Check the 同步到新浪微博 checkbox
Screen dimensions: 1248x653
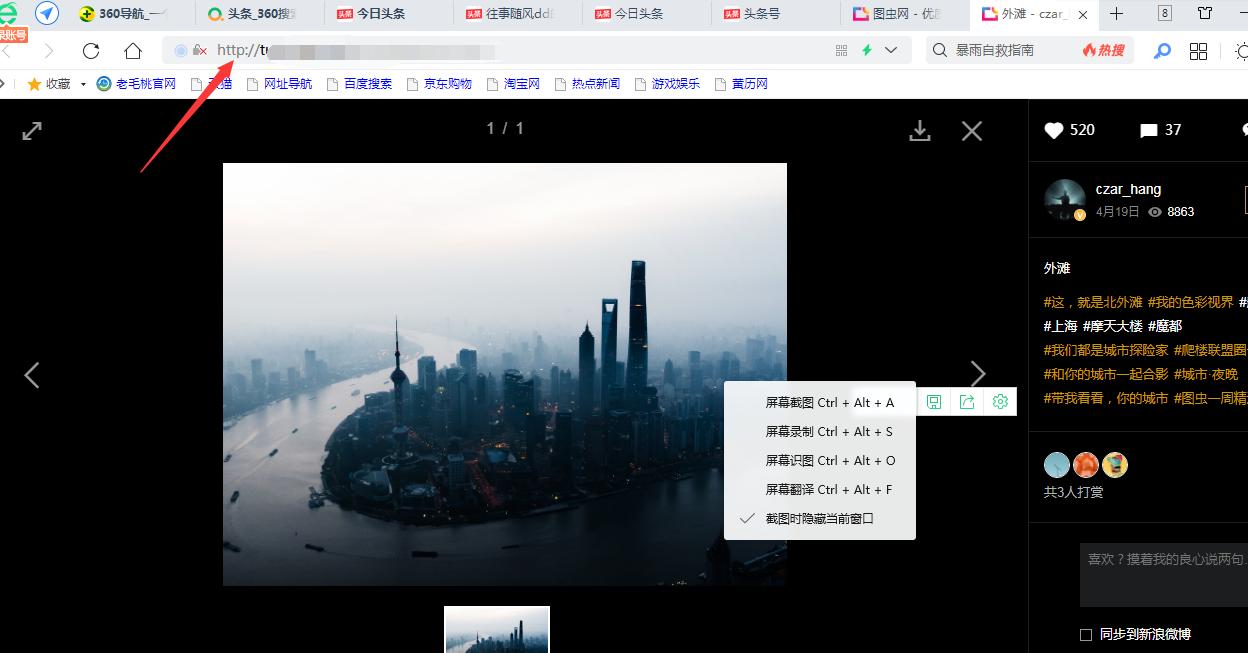(x=1085, y=634)
